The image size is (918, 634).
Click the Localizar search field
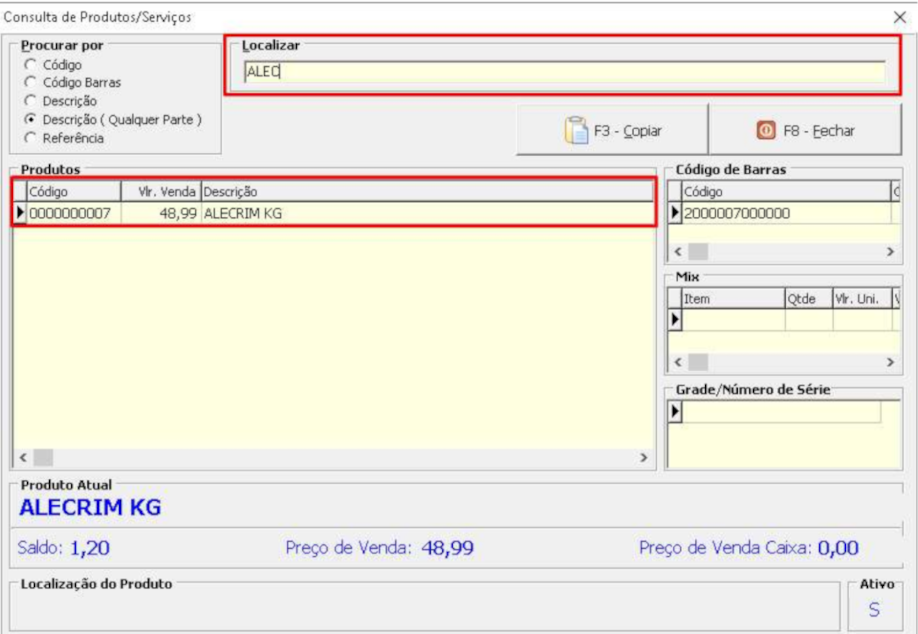point(565,72)
